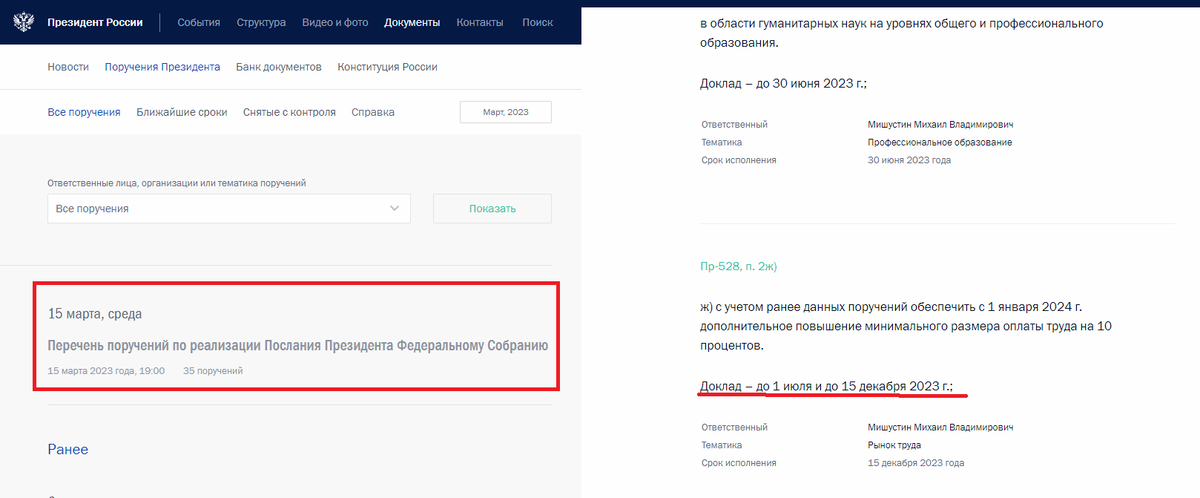Open the Банк документов subsection

point(279,67)
